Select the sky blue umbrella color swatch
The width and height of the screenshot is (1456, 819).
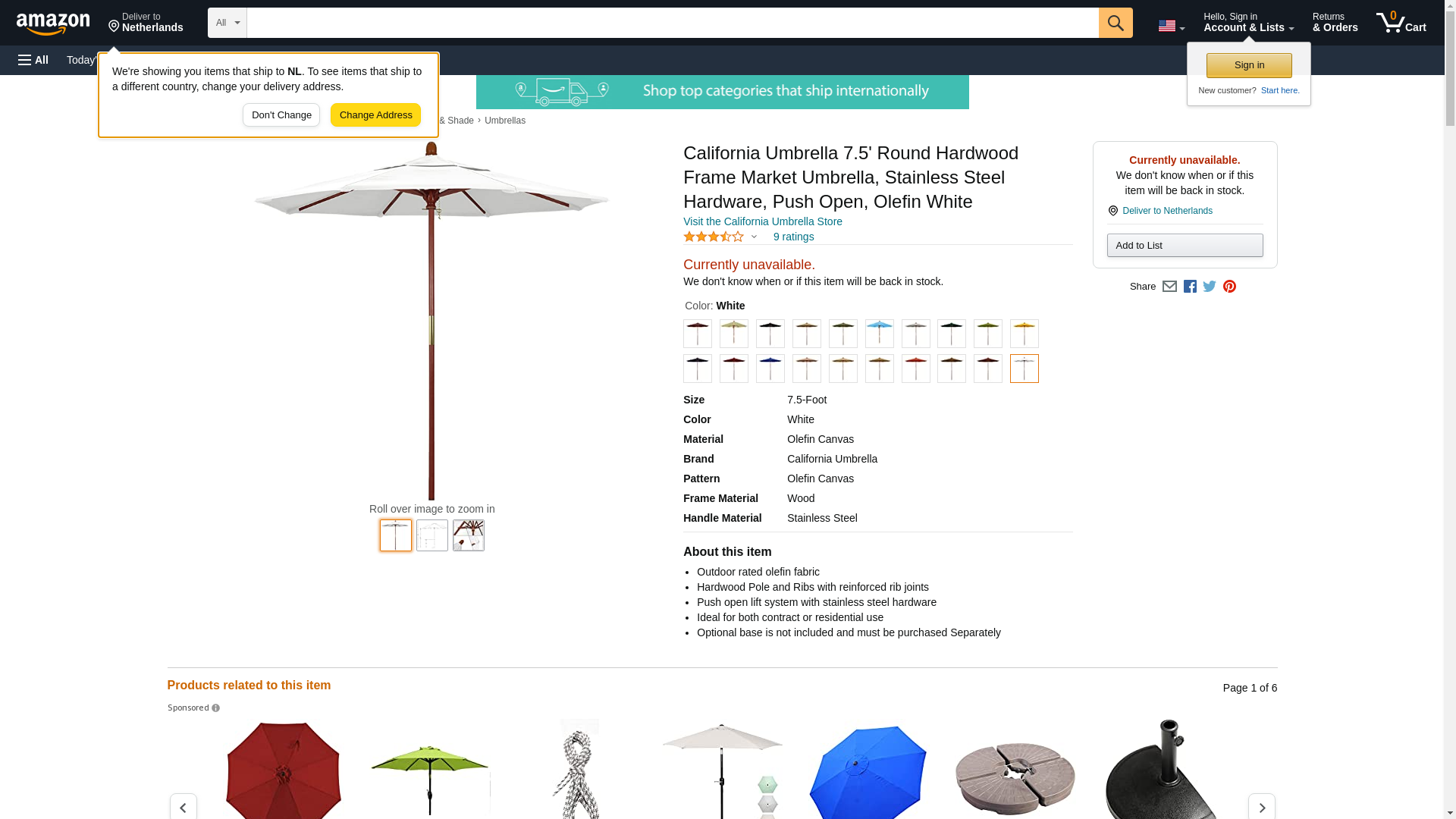point(879,334)
